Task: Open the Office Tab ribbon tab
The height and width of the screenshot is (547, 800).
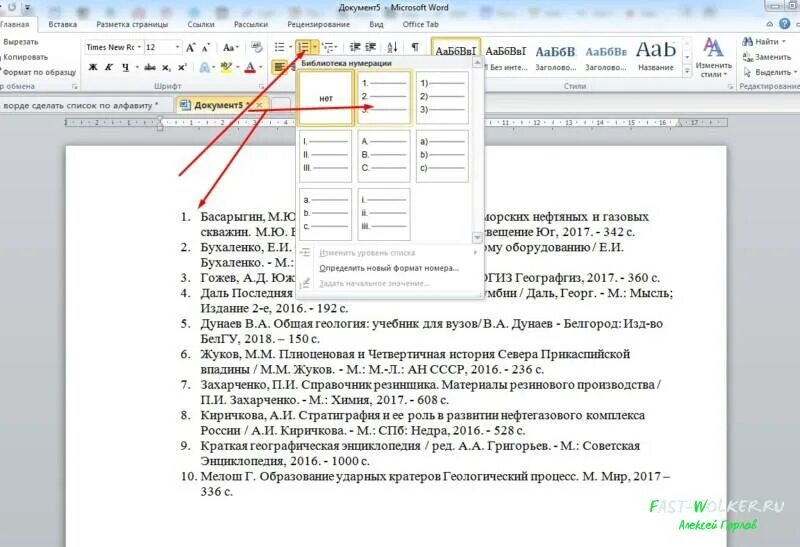Action: [x=420, y=24]
